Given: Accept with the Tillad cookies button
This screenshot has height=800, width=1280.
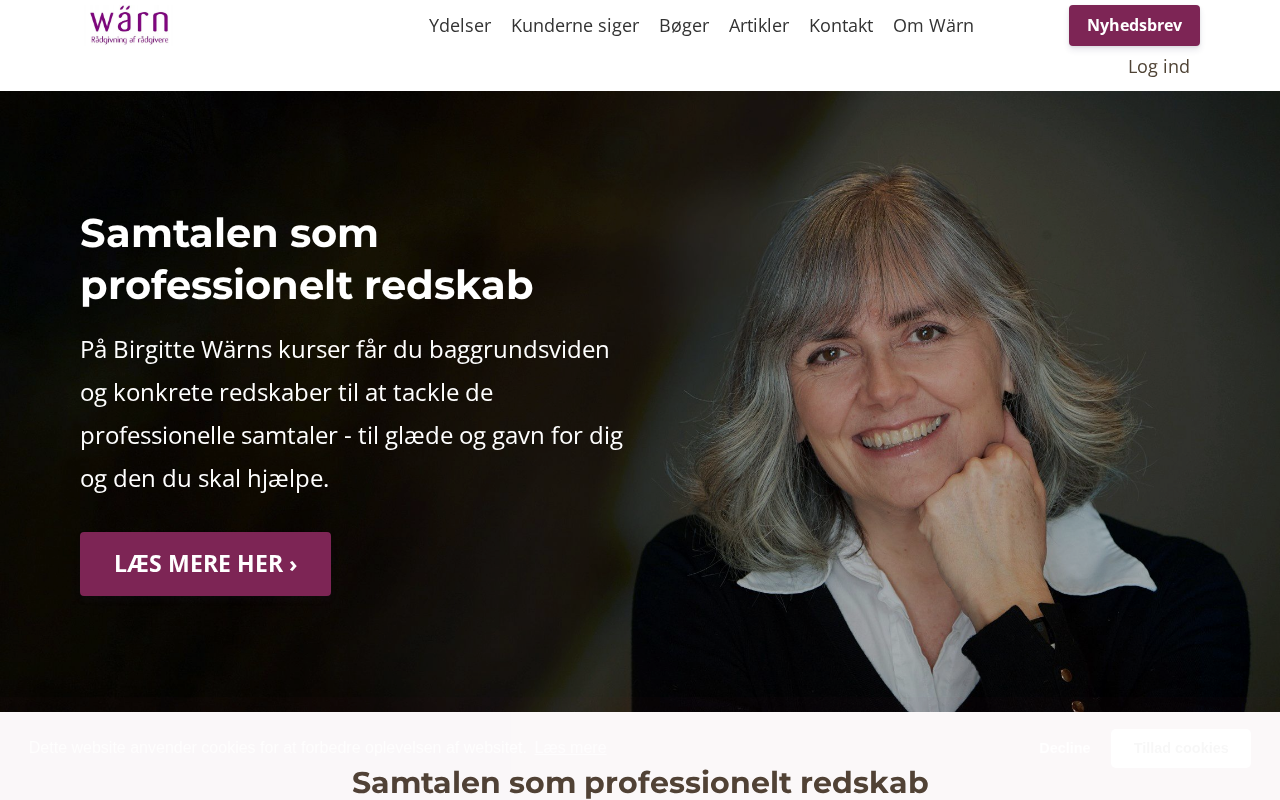Looking at the screenshot, I should tap(1181, 748).
